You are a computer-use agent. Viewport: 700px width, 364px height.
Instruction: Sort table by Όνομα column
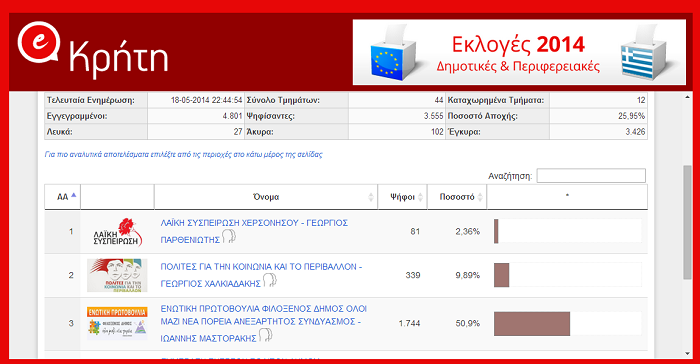[x=266, y=197]
